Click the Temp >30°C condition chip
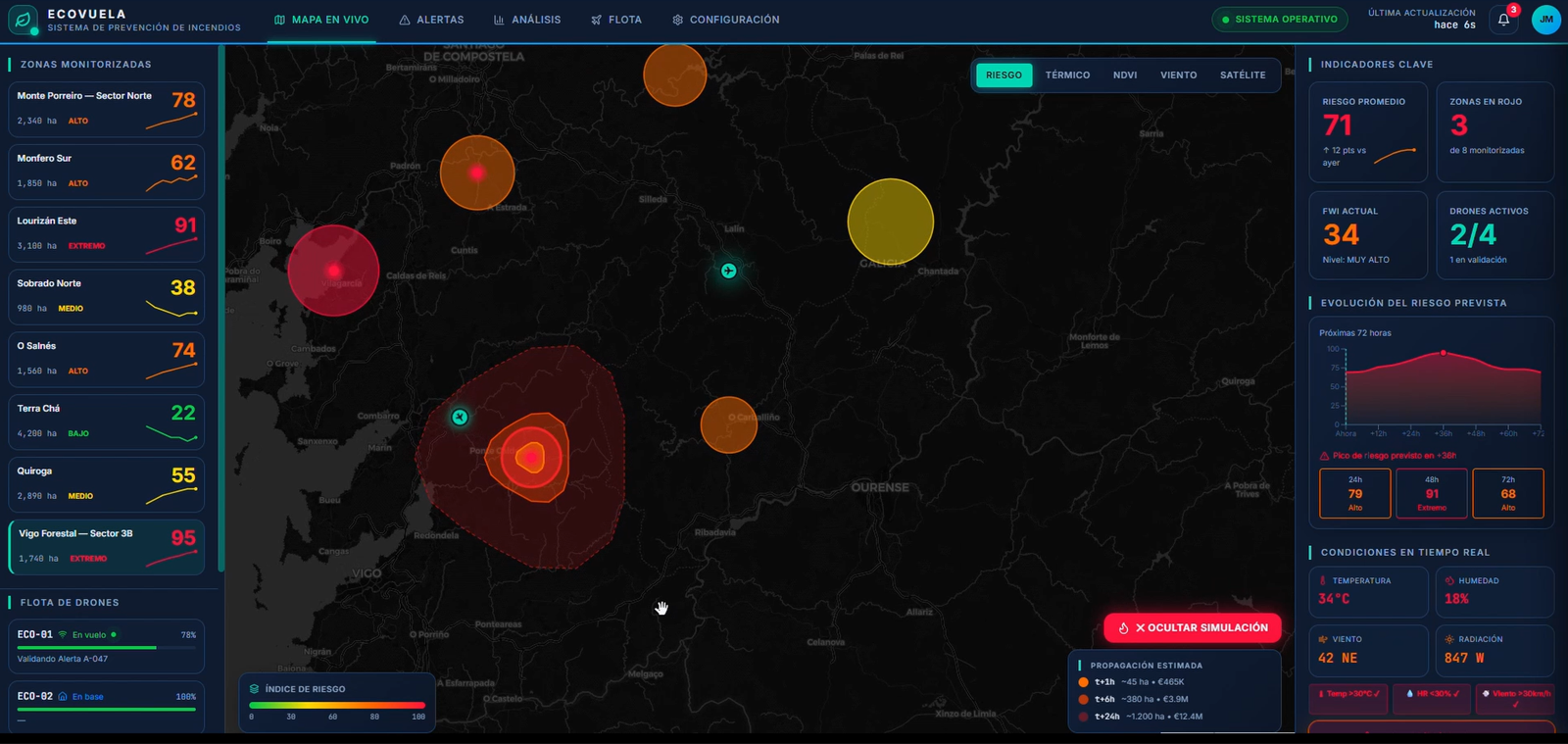 pos(1348,698)
